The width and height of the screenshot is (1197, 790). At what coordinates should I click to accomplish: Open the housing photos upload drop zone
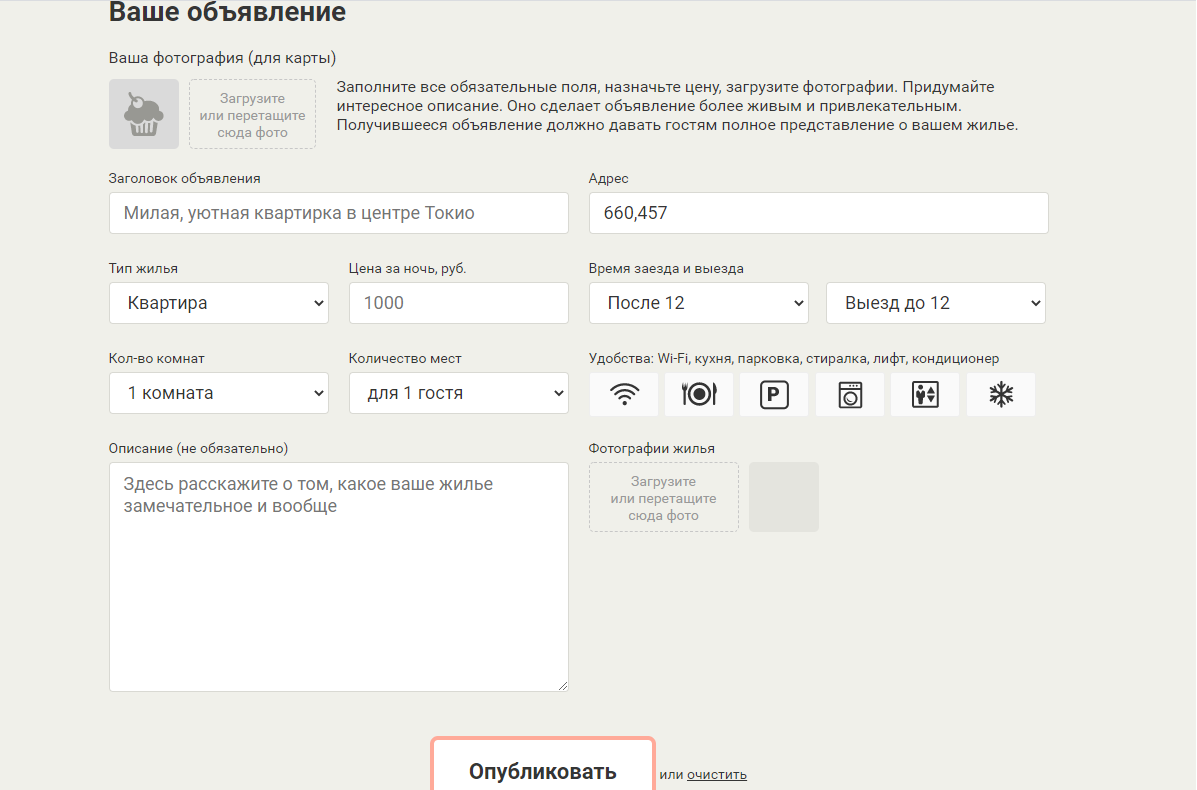[x=663, y=498]
